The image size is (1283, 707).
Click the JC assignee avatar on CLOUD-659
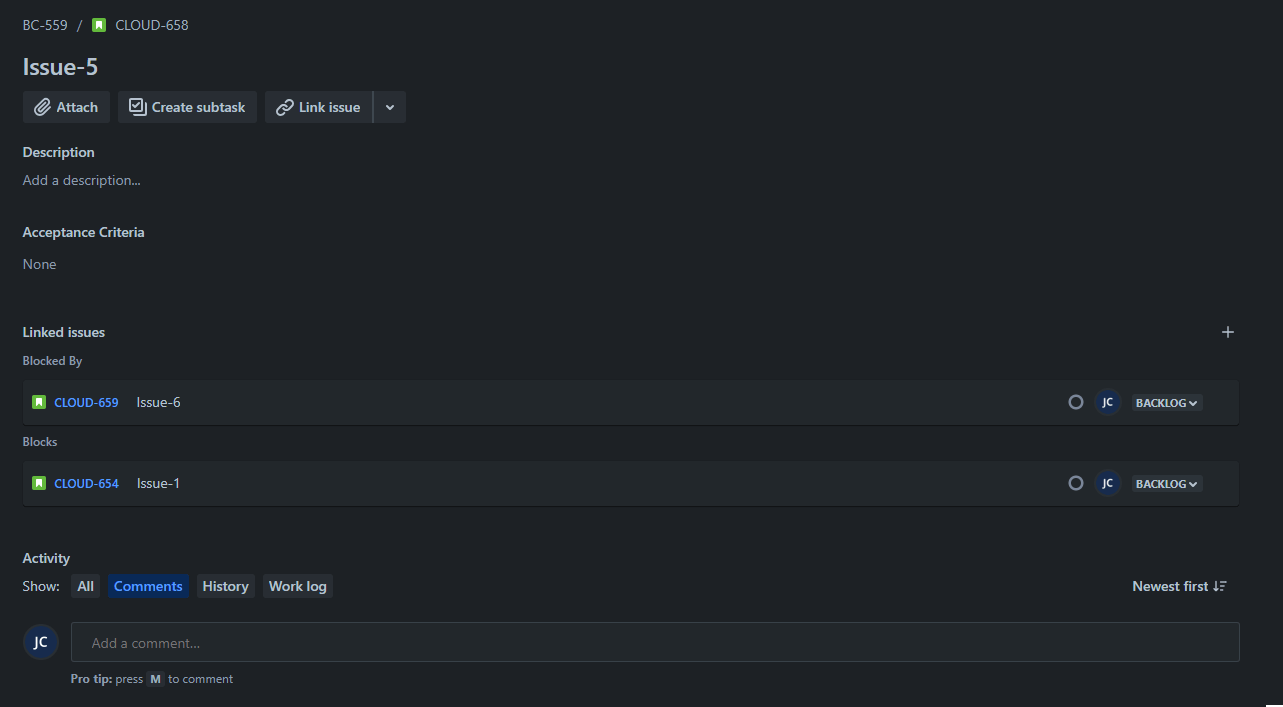1107,401
